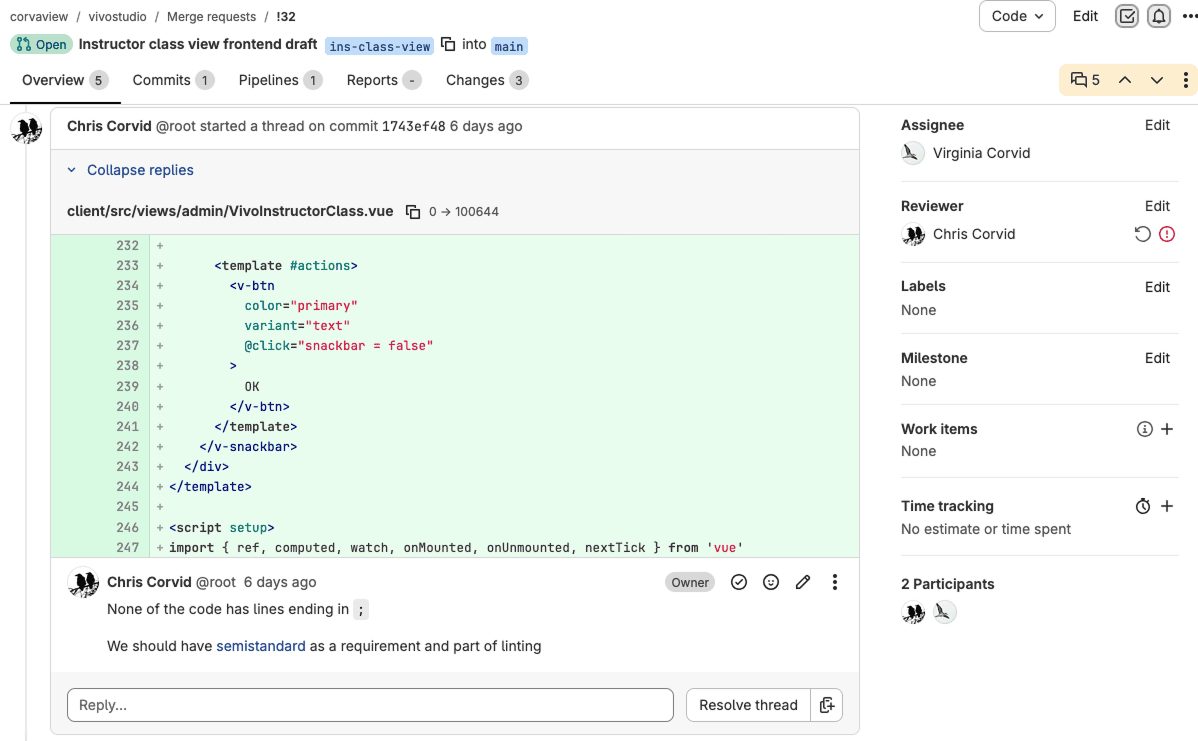
Task: Open comment more actions menu
Action: coord(834,582)
